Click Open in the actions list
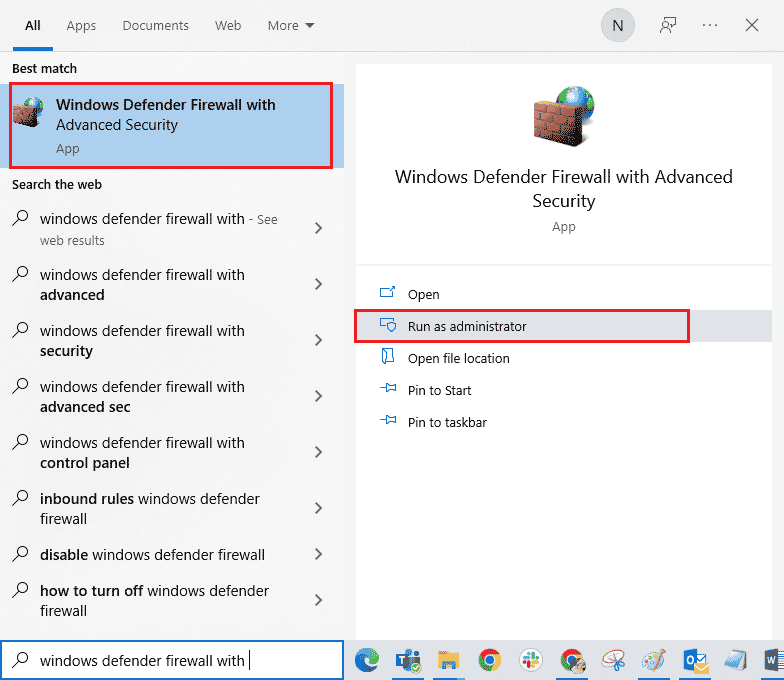 564,294
